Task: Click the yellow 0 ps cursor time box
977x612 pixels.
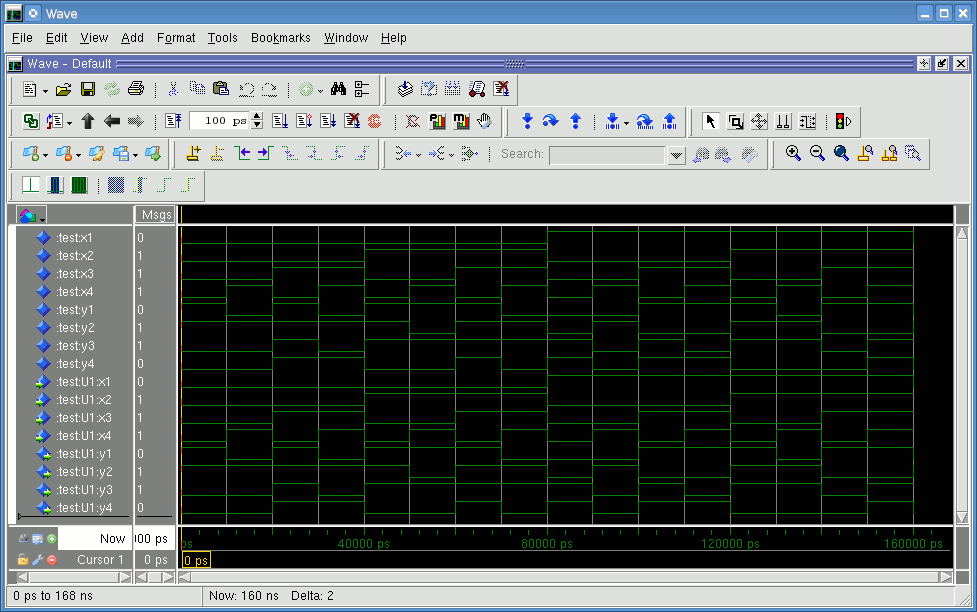Action: pyautogui.click(x=196, y=560)
